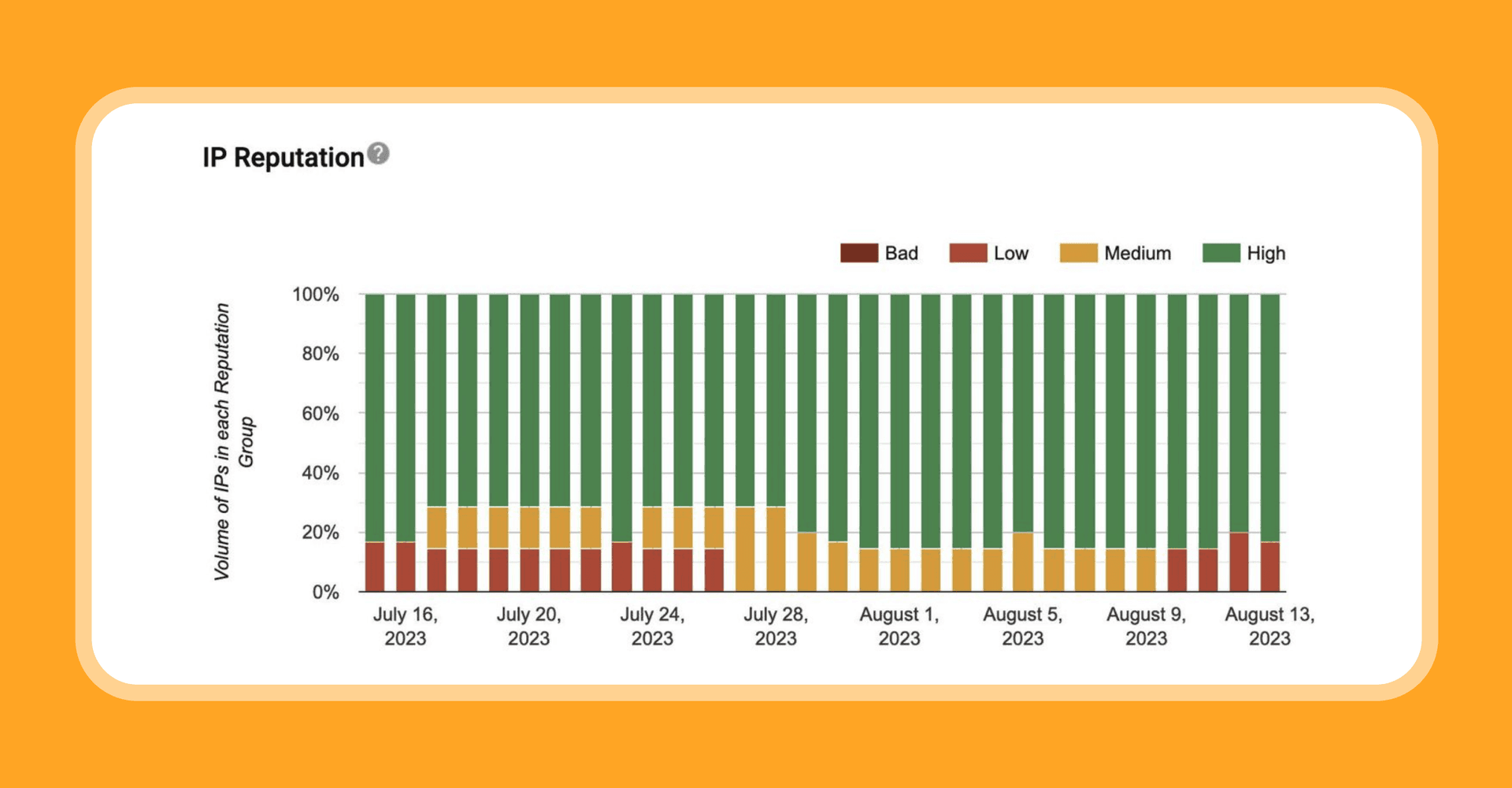Click the July 16, 2023 axis label
Screen dimensions: 1512x788
click(x=405, y=626)
